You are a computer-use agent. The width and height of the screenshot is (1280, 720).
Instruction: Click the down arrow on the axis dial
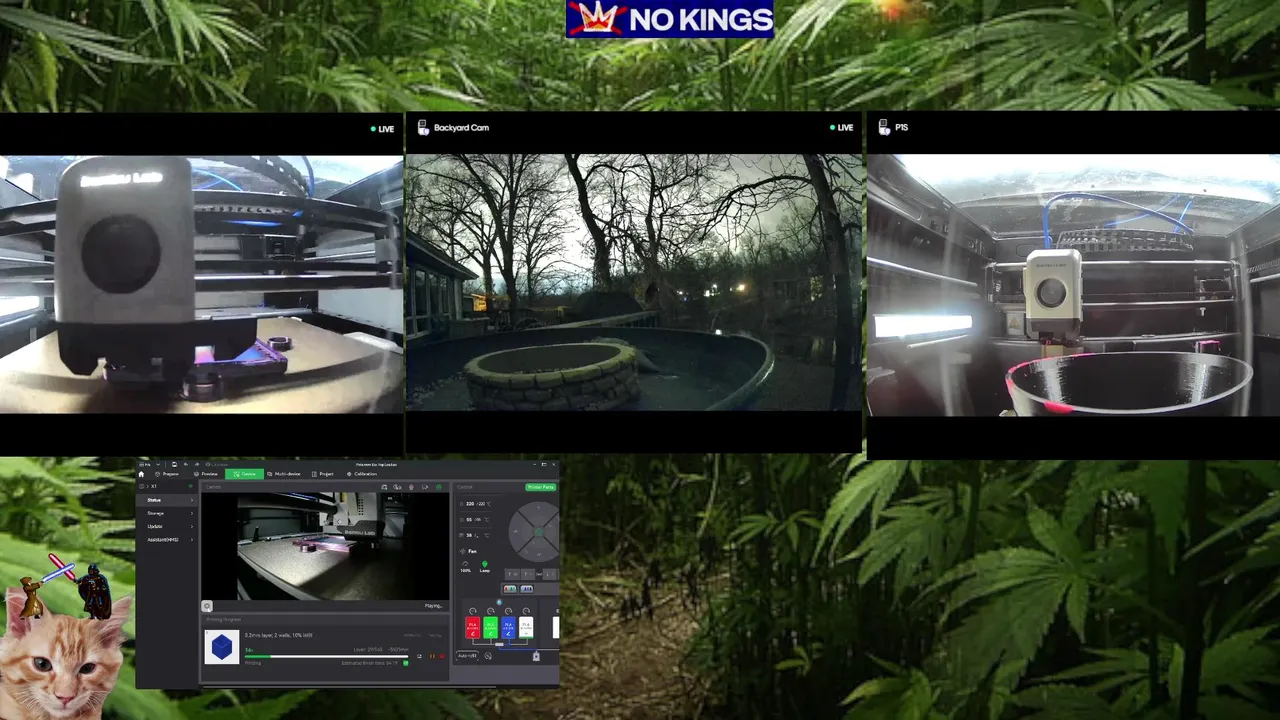point(539,554)
